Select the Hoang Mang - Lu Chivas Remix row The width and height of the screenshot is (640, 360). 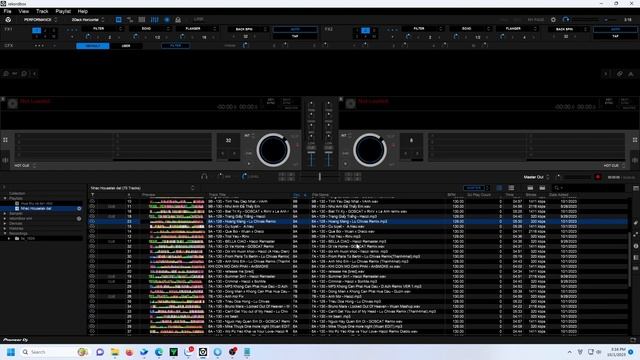[358, 221]
